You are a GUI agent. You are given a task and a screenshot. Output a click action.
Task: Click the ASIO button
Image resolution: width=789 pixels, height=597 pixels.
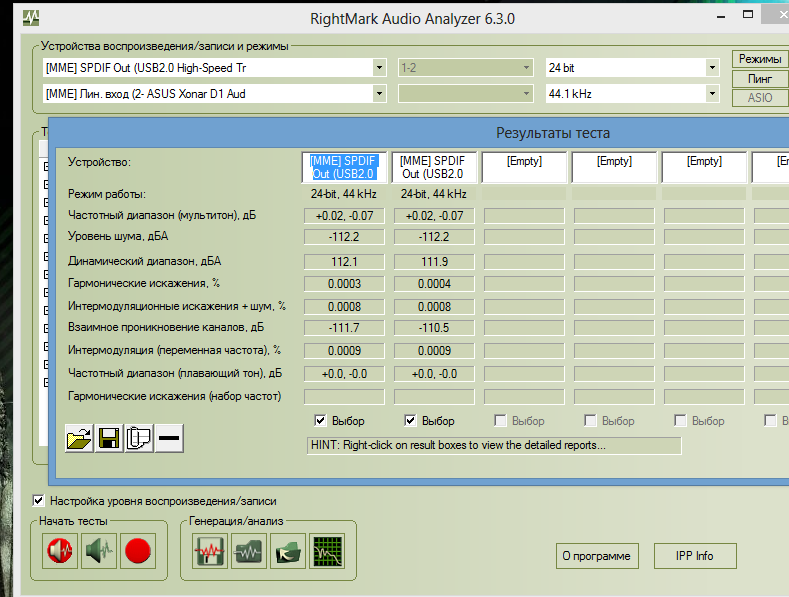(760, 98)
